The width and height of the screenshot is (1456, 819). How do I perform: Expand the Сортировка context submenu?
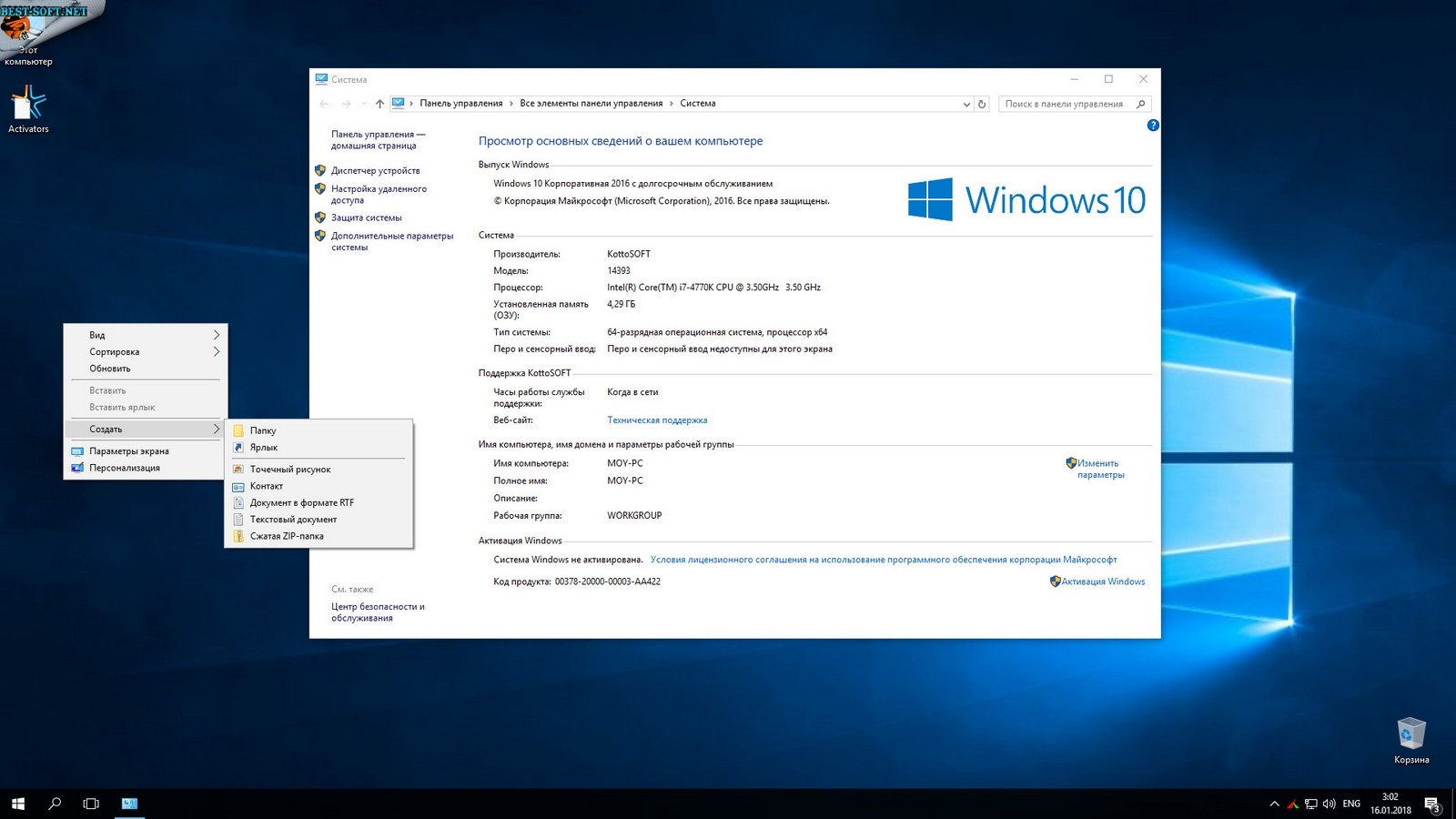(146, 352)
